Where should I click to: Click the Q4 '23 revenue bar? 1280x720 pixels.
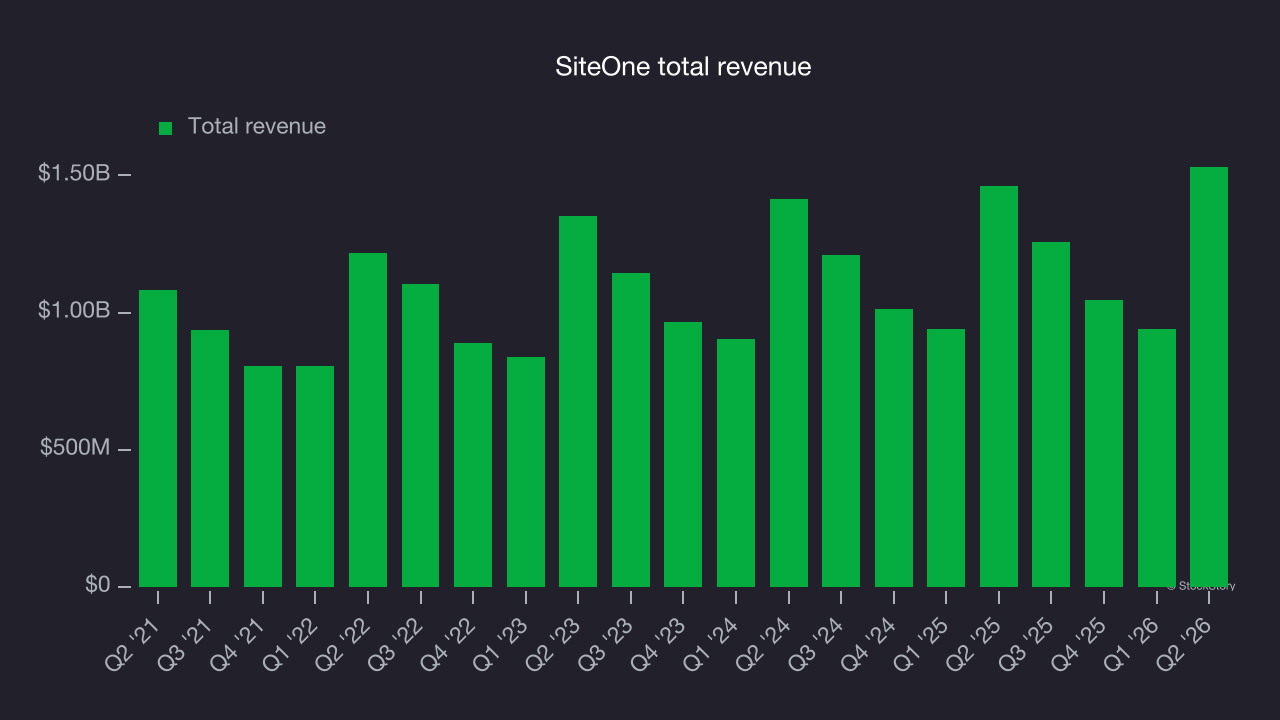pyautogui.click(x=683, y=454)
